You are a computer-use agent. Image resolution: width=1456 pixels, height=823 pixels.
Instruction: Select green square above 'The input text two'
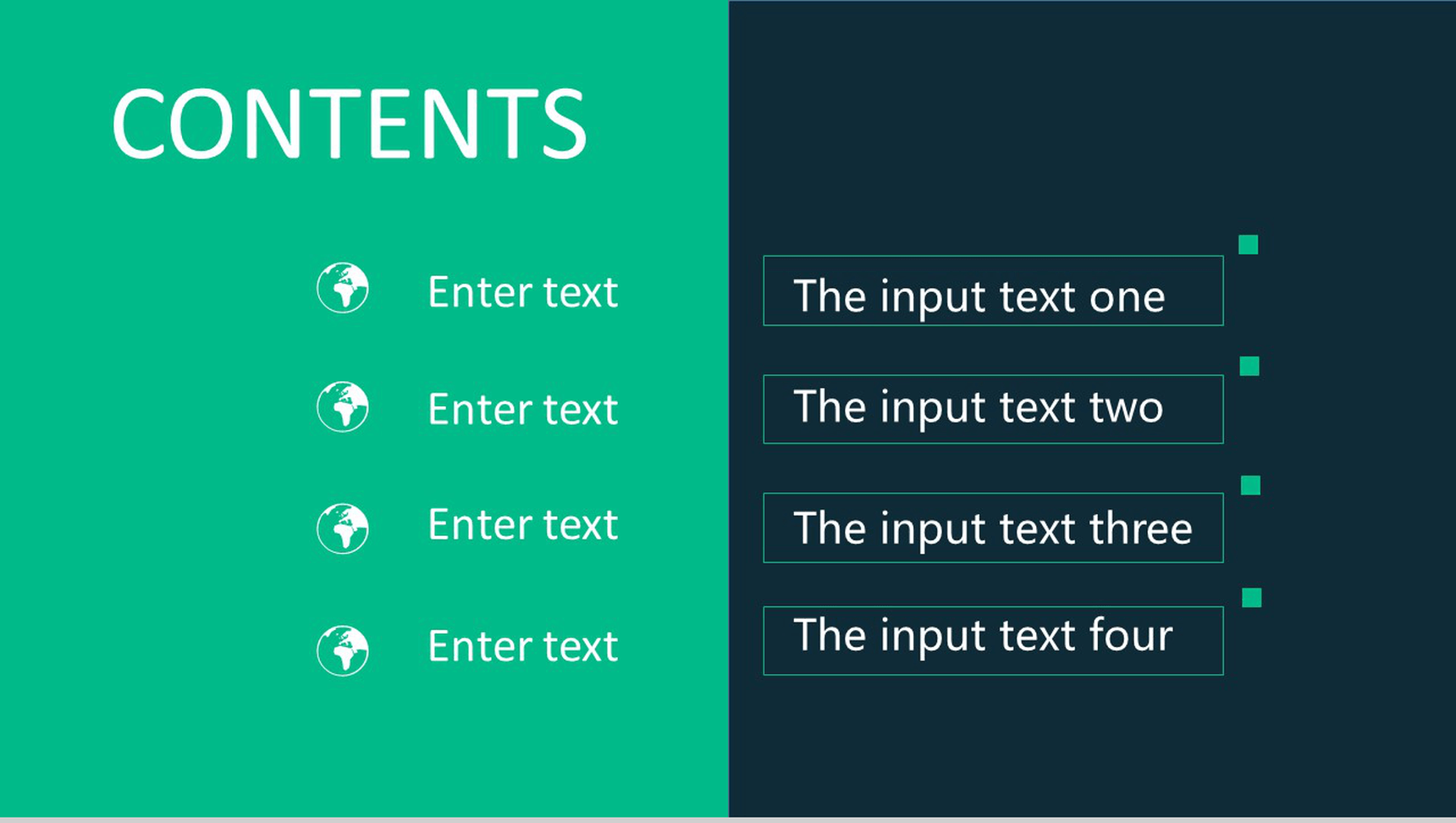tap(1249, 366)
